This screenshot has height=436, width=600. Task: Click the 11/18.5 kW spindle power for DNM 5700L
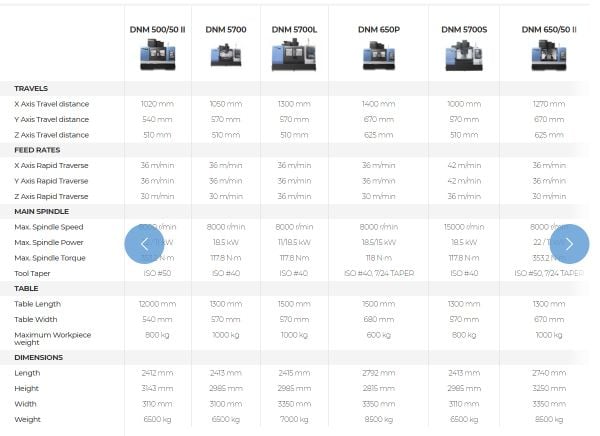[x=294, y=242]
